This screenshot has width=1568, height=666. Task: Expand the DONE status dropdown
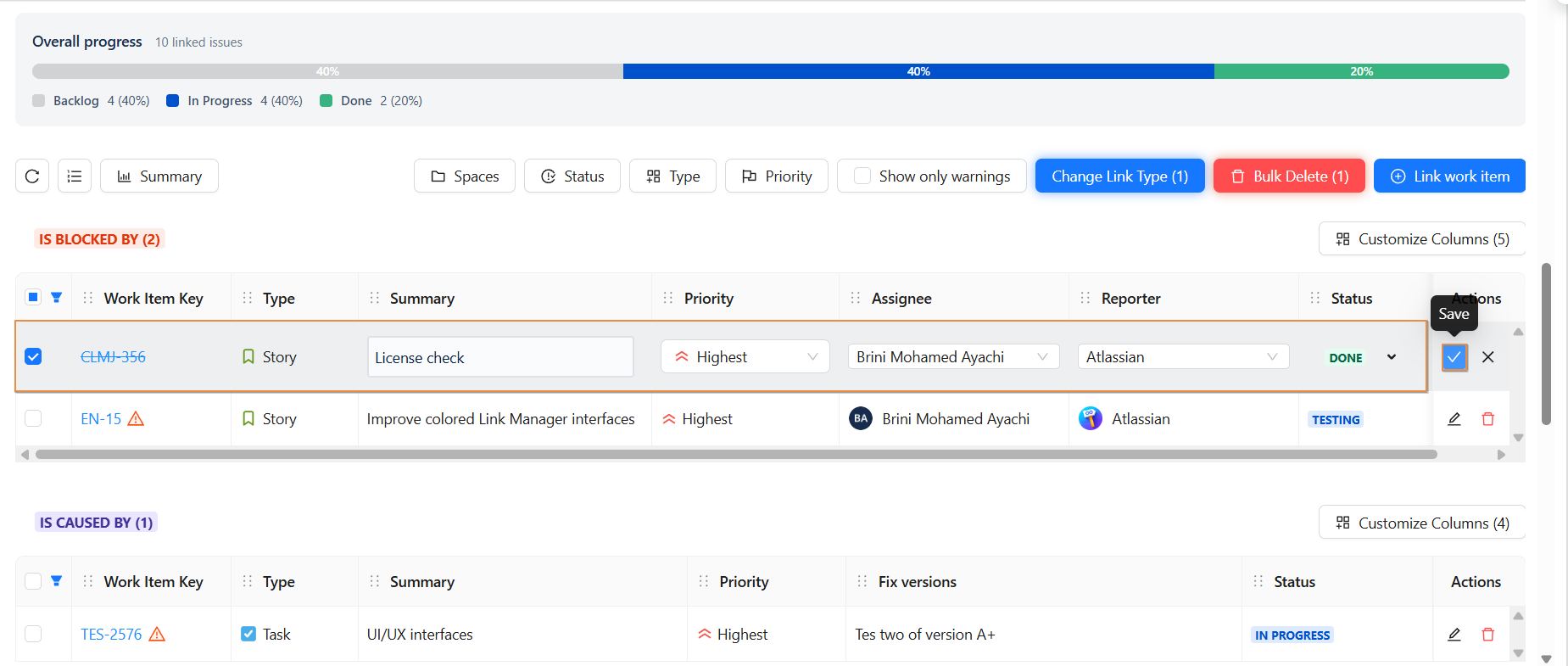[x=1392, y=357]
